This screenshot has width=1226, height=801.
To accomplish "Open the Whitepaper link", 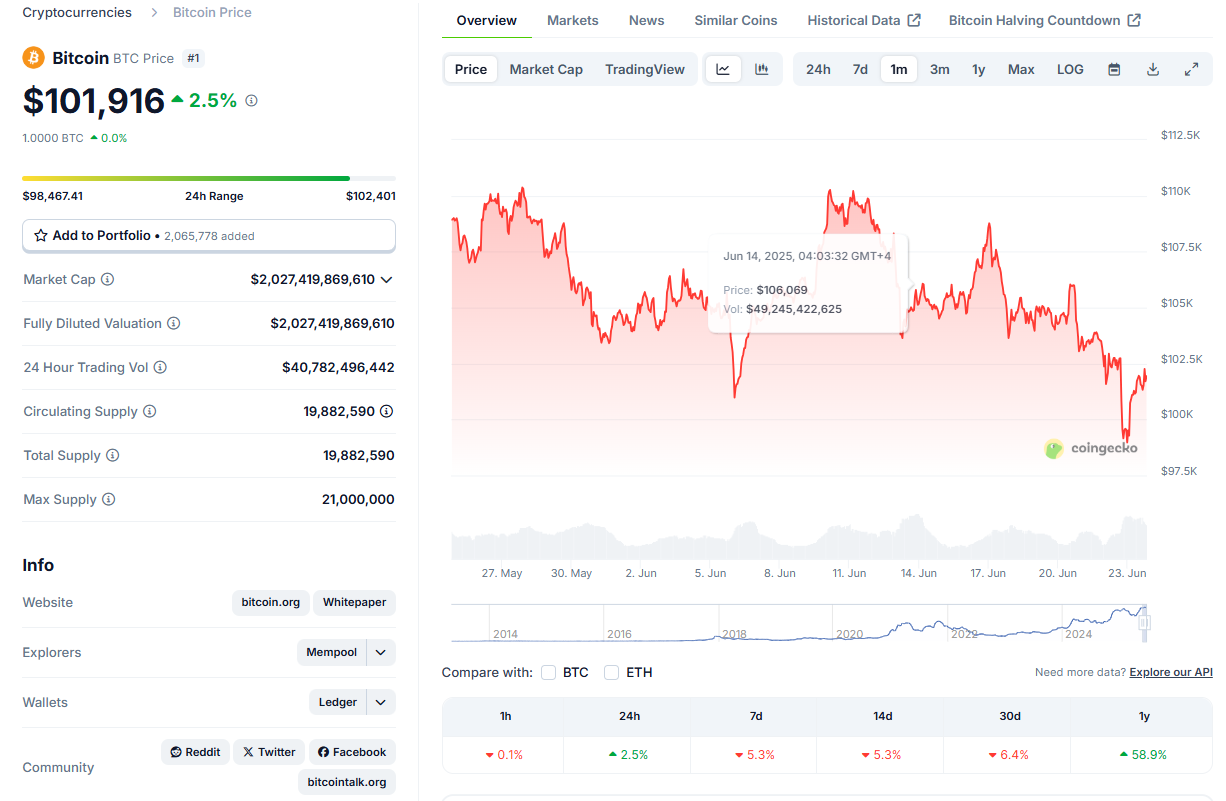I will click(355, 602).
